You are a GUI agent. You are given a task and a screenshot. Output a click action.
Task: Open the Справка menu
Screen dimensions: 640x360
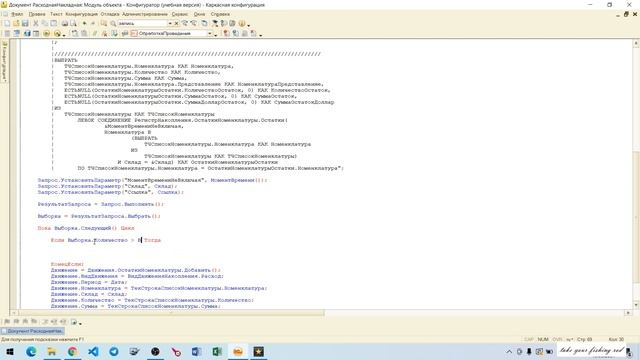220,14
